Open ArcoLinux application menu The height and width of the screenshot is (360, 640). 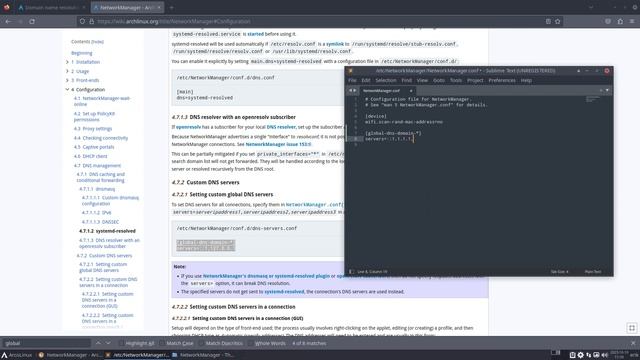pyautogui.click(x=17, y=355)
